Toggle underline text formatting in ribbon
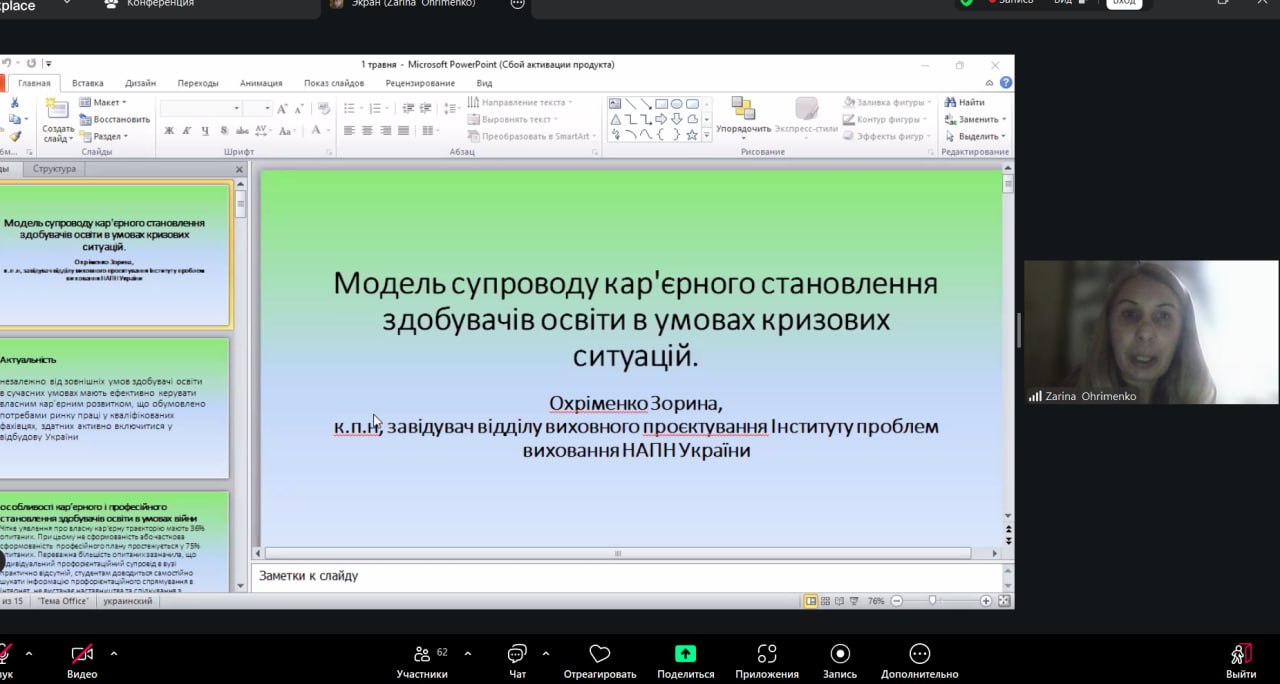The height and width of the screenshot is (684, 1280). 205,131
